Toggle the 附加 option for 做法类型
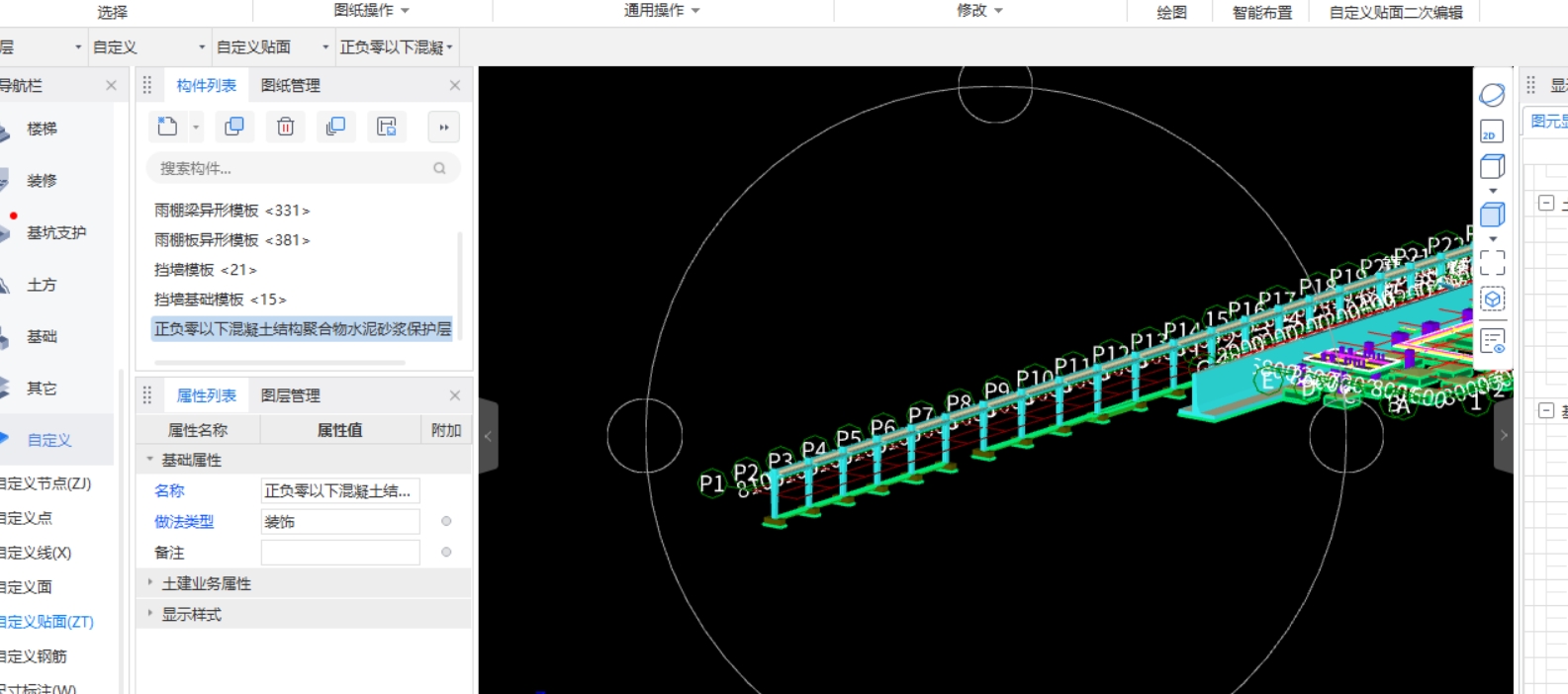Viewport: 1568px width, 694px height. coord(446,521)
